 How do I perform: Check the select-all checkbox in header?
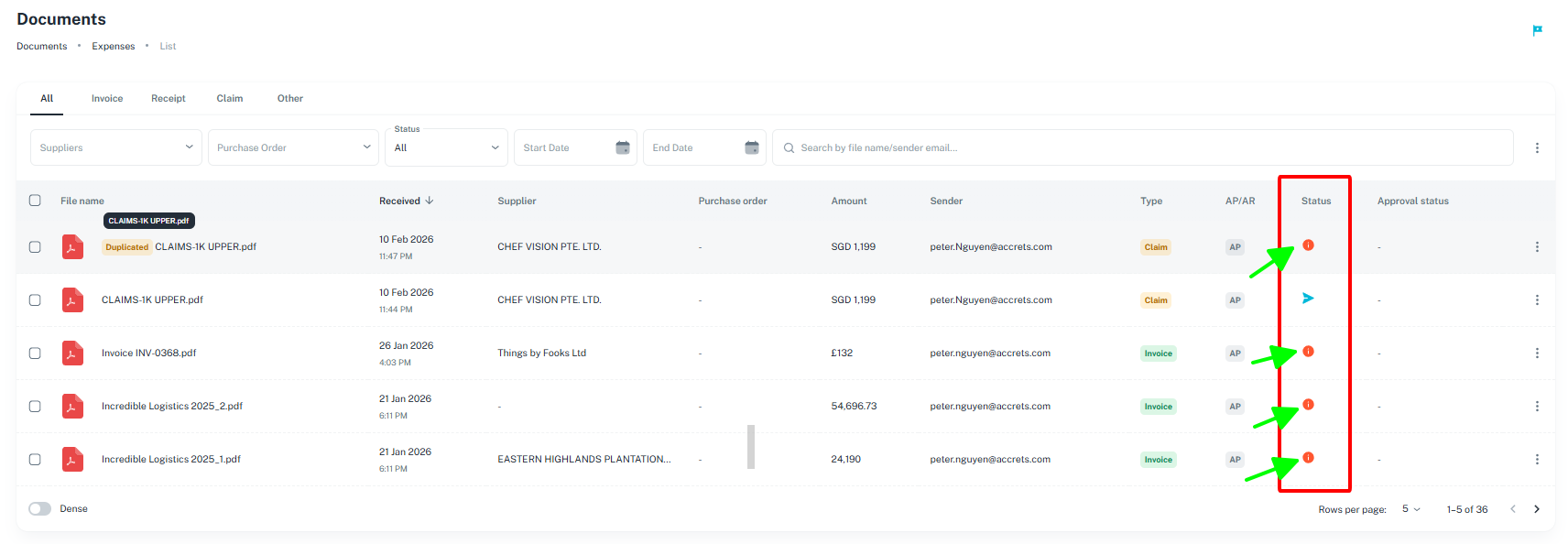[35, 201]
